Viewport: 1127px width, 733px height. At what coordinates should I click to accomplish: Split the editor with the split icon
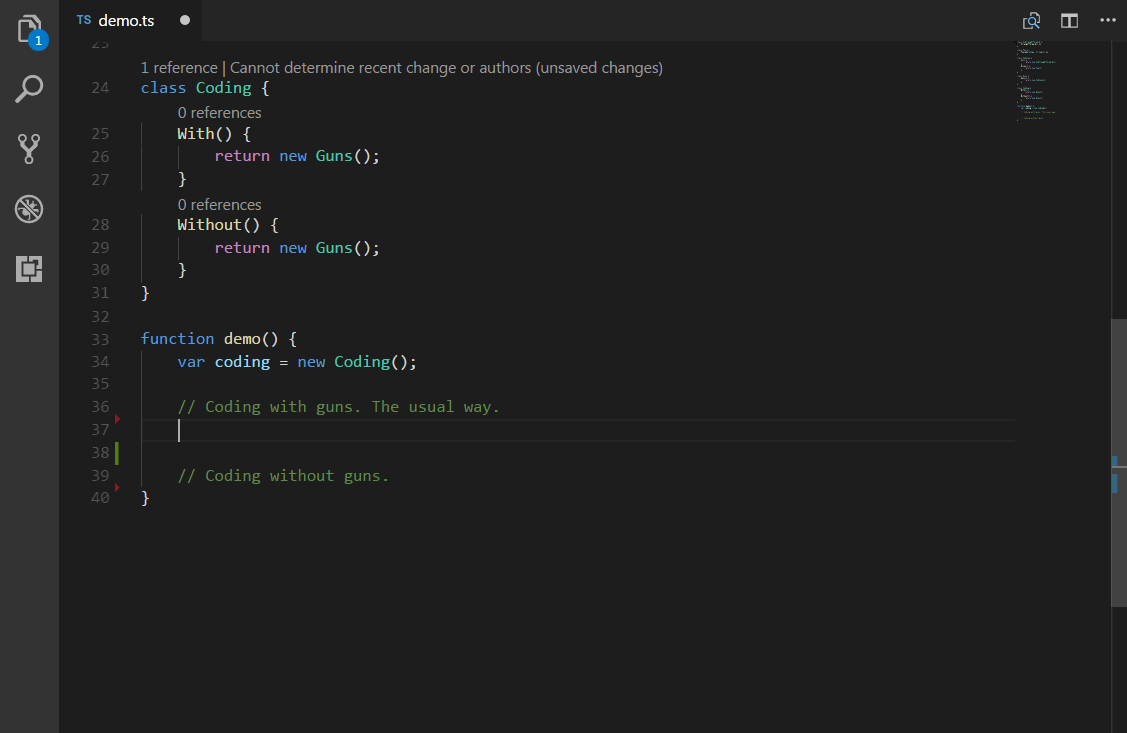(1070, 21)
